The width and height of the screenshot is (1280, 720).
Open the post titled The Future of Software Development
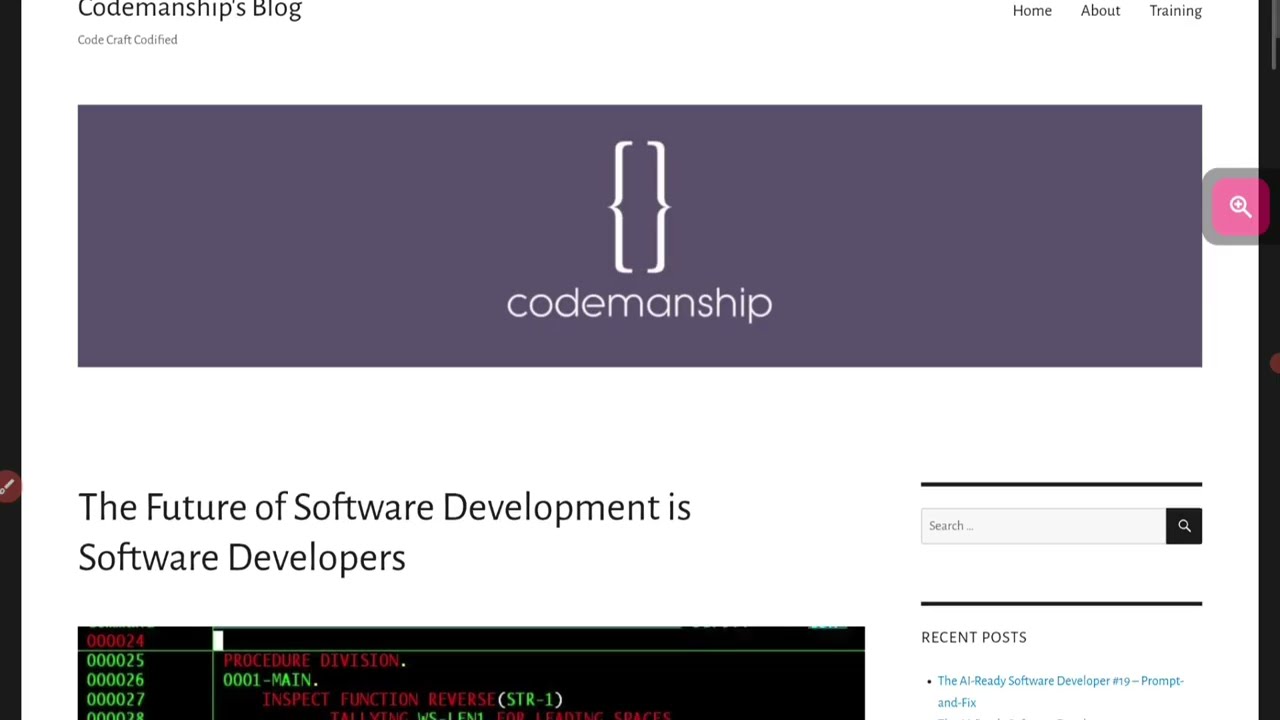384,532
